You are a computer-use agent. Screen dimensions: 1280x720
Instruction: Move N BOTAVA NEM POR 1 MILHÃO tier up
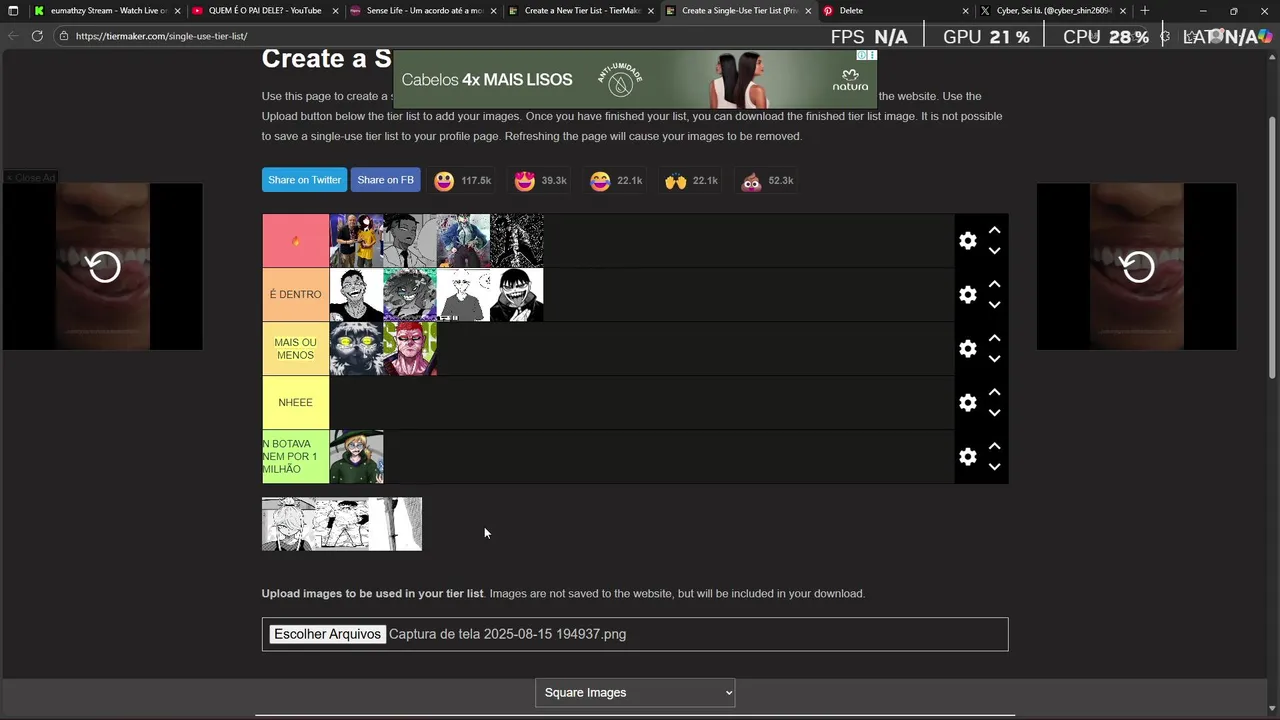pos(994,446)
